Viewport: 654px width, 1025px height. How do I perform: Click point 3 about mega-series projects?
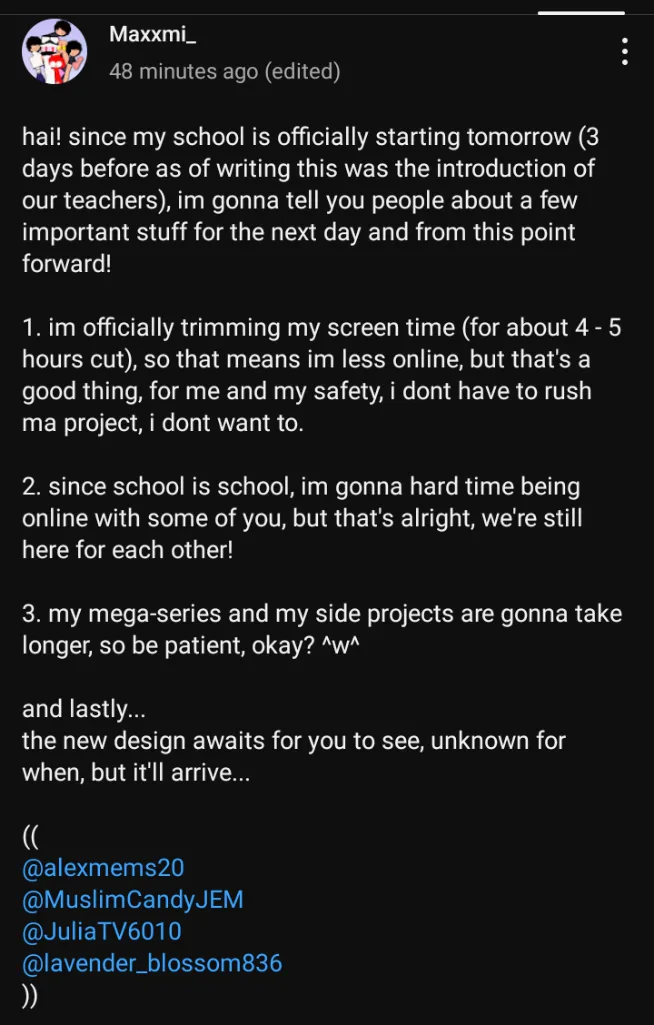(322, 630)
